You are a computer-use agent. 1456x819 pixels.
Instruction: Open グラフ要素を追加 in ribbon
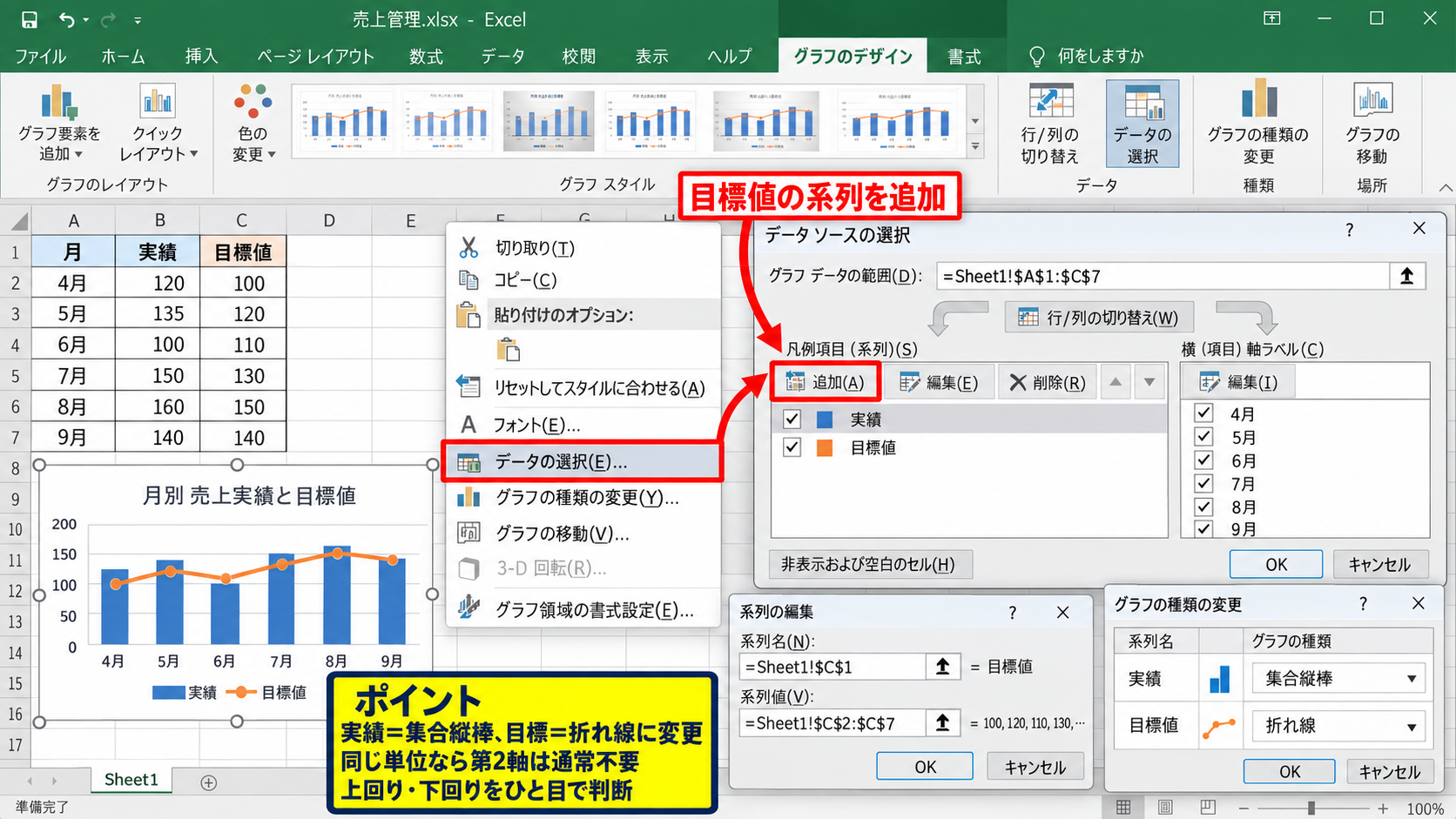tap(59, 123)
